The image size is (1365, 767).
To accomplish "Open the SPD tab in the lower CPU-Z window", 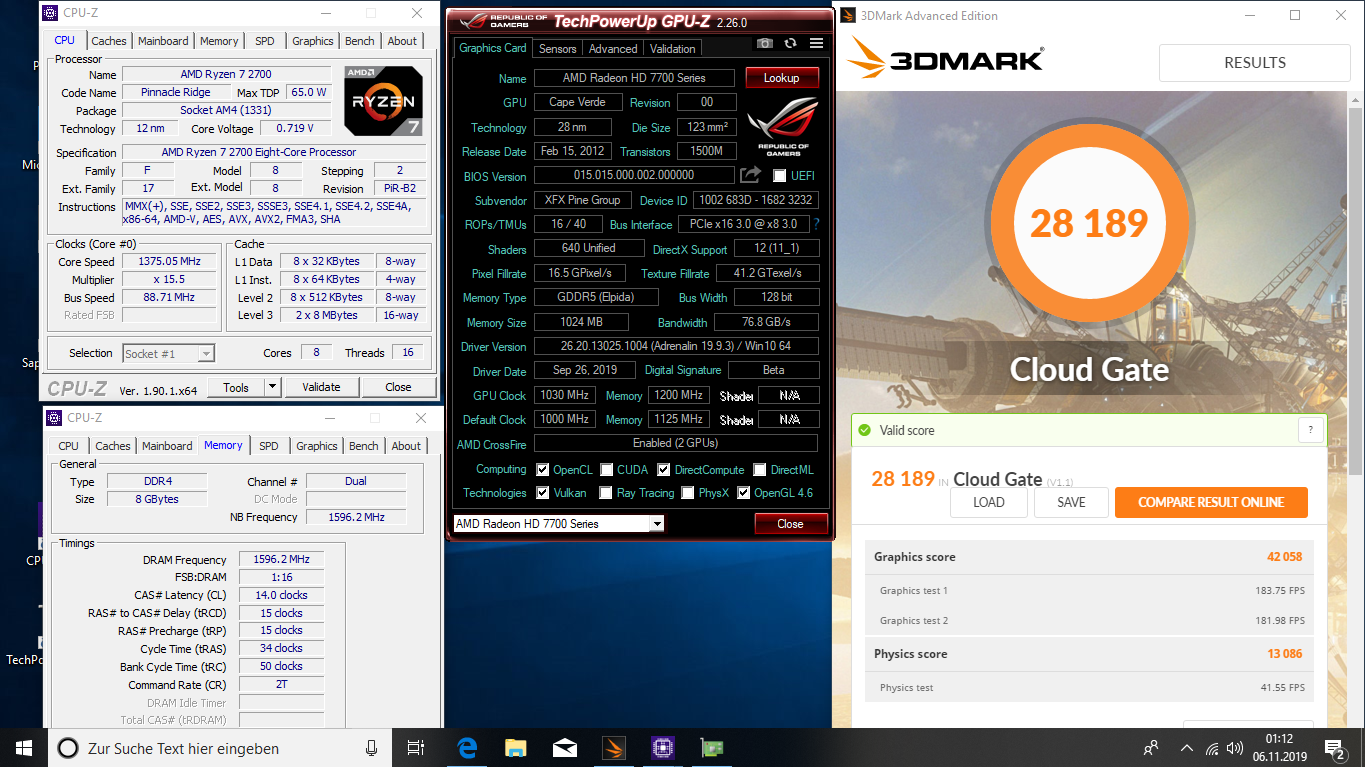I will pyautogui.click(x=269, y=446).
